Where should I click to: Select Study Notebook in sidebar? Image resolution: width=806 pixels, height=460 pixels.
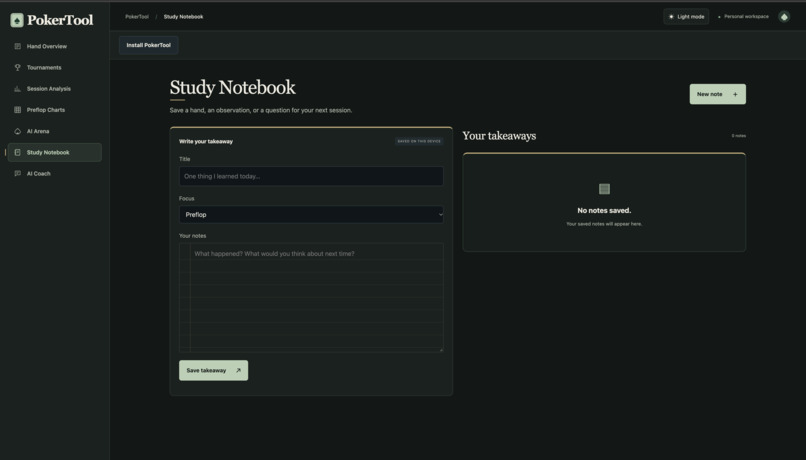pyautogui.click(x=54, y=152)
